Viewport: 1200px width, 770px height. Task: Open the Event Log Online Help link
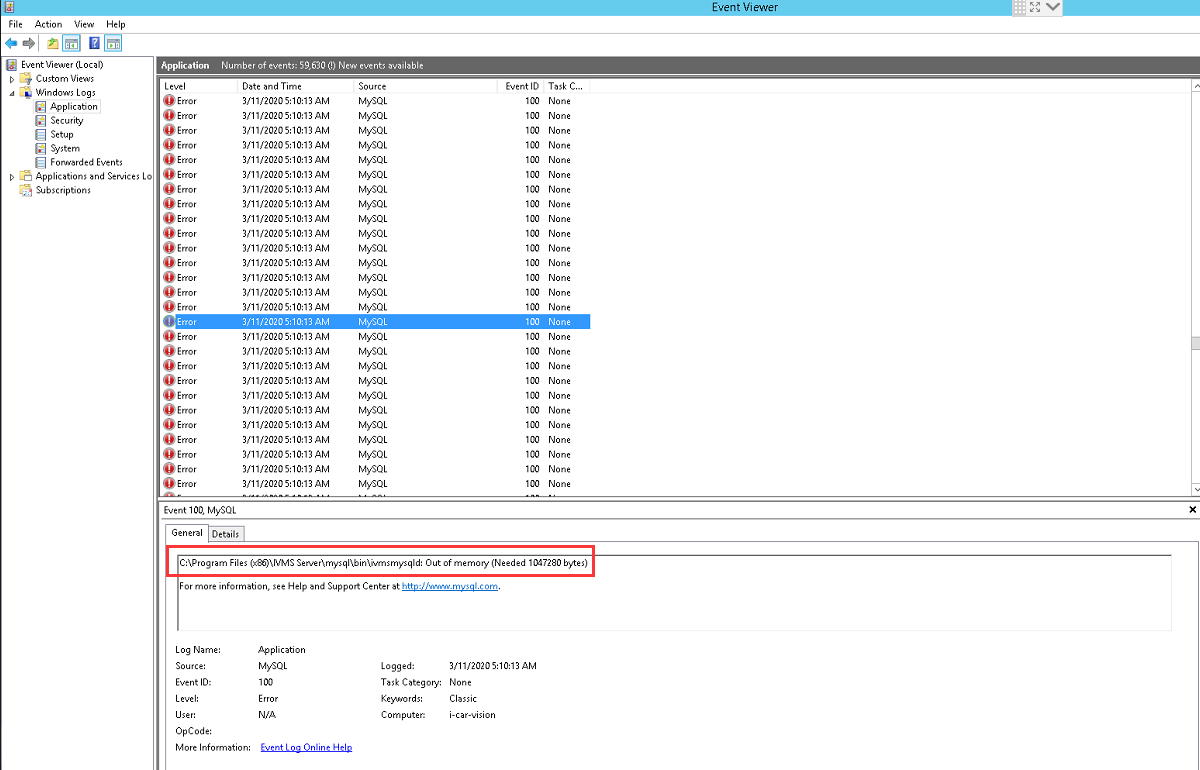point(306,747)
